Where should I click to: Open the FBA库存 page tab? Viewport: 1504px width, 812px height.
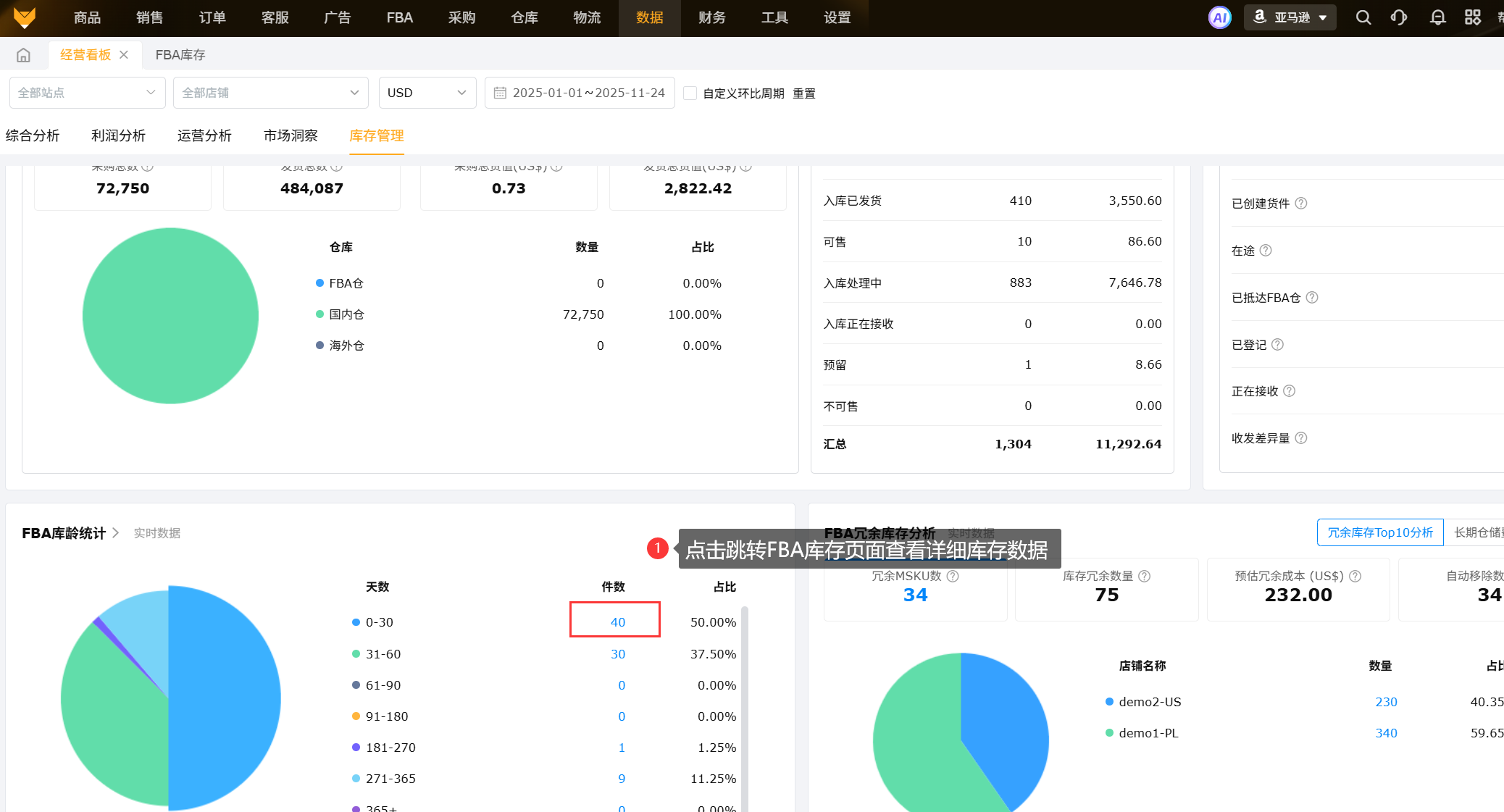(180, 55)
